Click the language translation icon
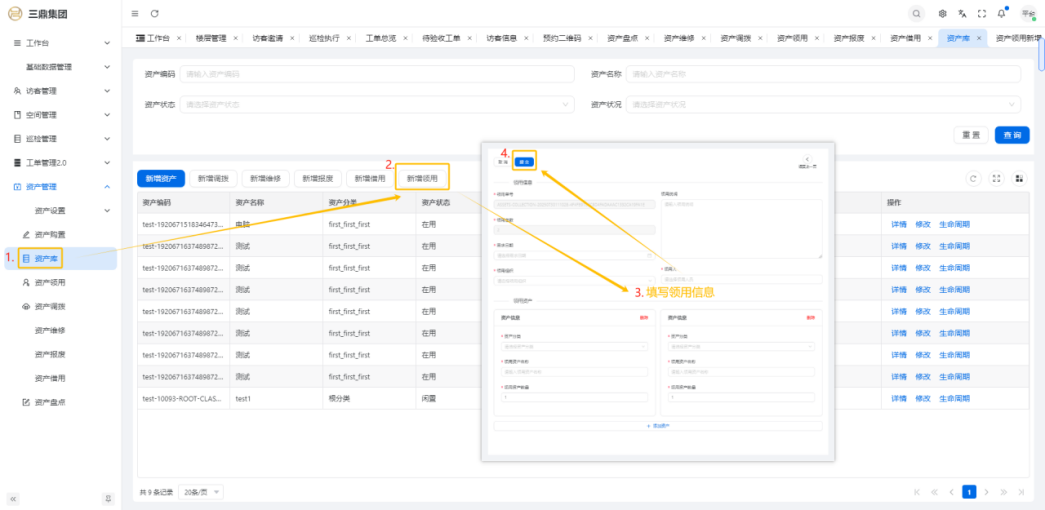Image resolution: width=1045 pixels, height=510 pixels. (962, 13)
